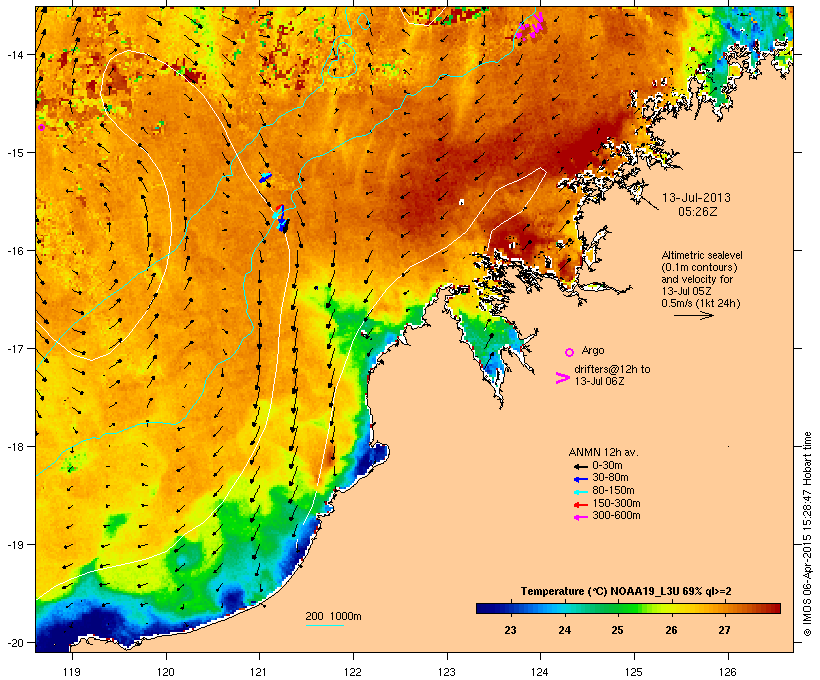Click the blue 30-80m legend arrow
The width and height of the screenshot is (820, 680).
tap(581, 479)
